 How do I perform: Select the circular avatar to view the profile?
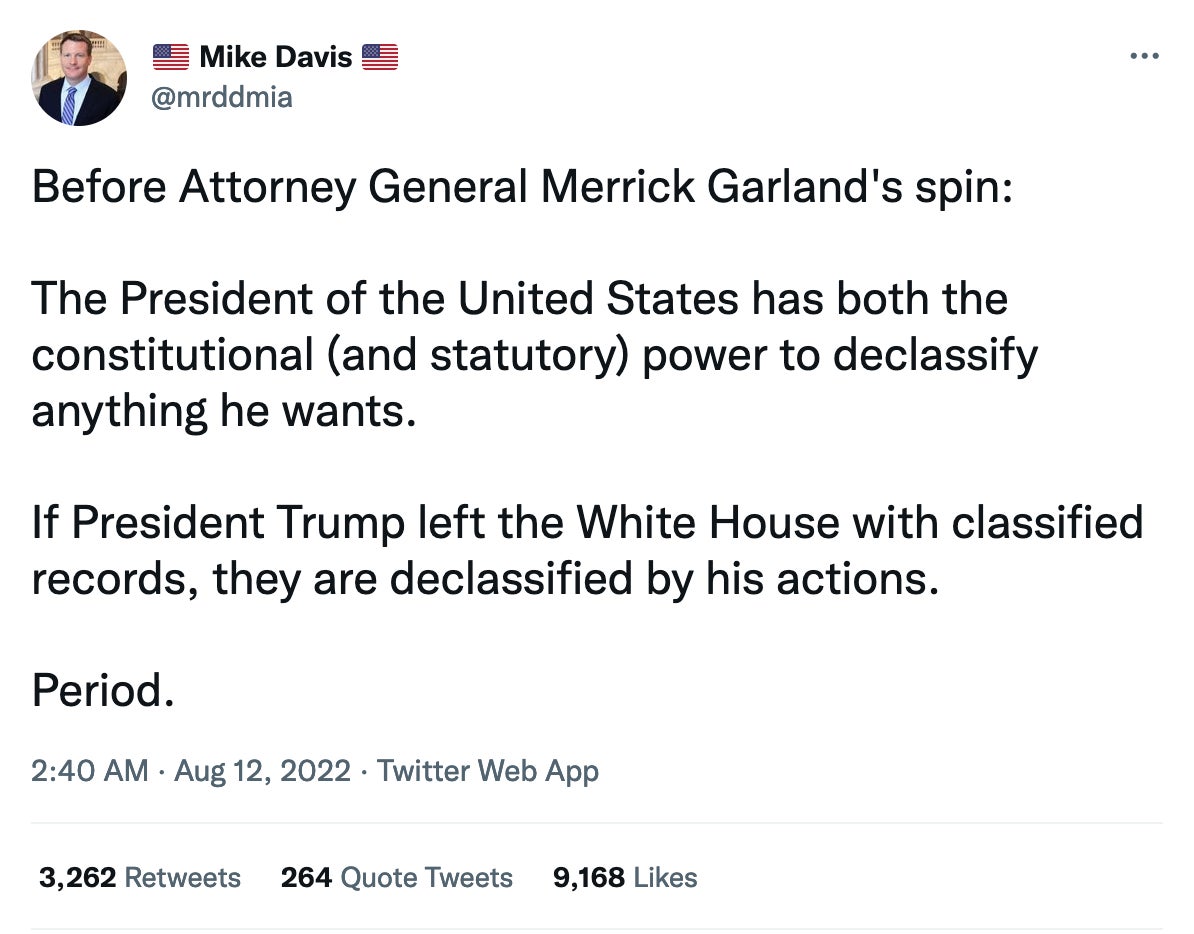(x=79, y=77)
